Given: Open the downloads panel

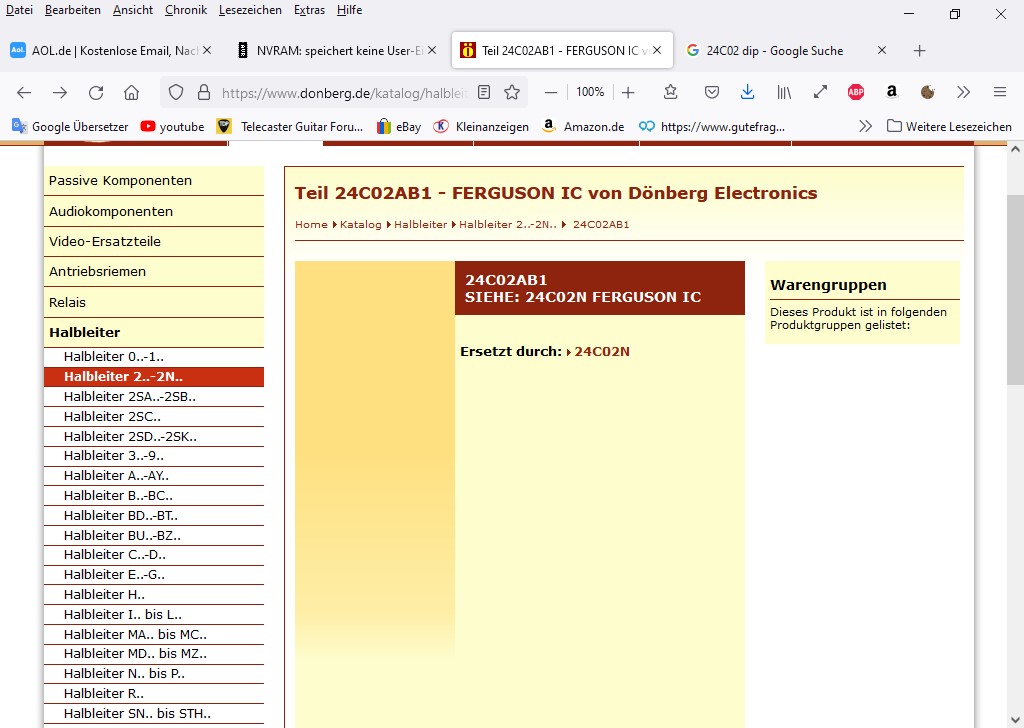Looking at the screenshot, I should 748,92.
